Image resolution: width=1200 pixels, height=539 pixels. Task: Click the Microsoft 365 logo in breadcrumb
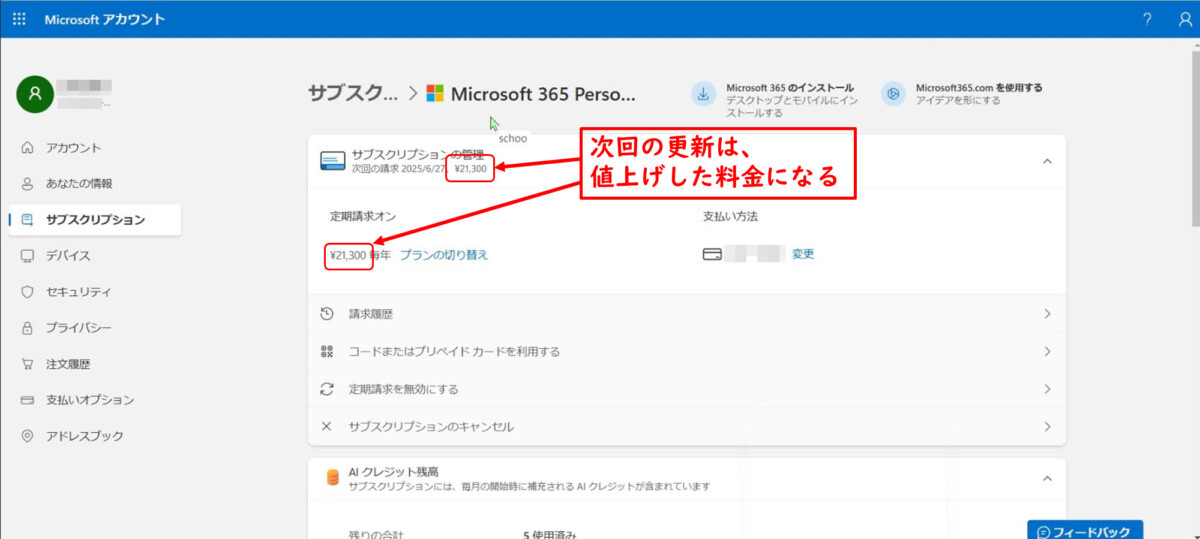[435, 93]
